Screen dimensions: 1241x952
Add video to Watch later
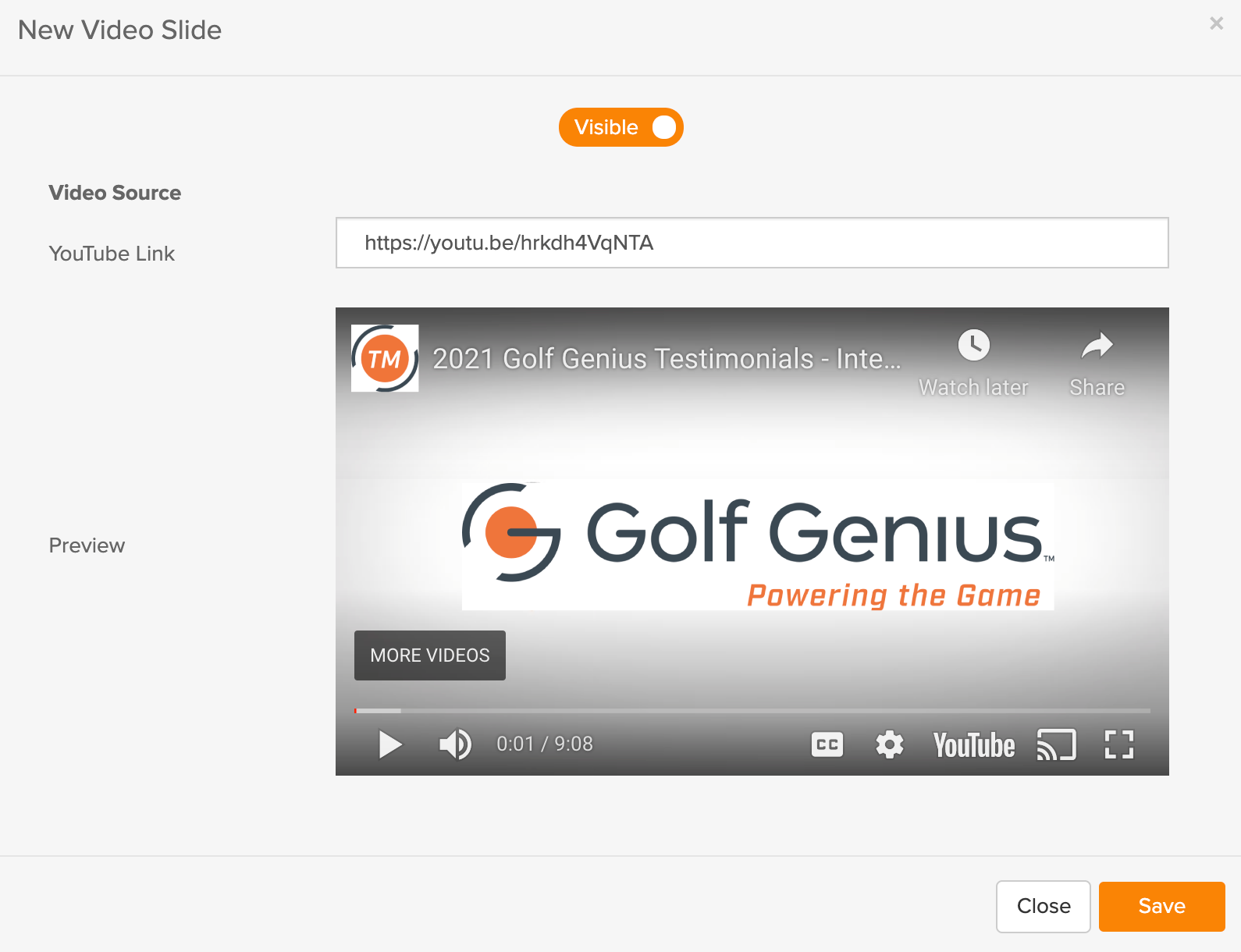[973, 363]
